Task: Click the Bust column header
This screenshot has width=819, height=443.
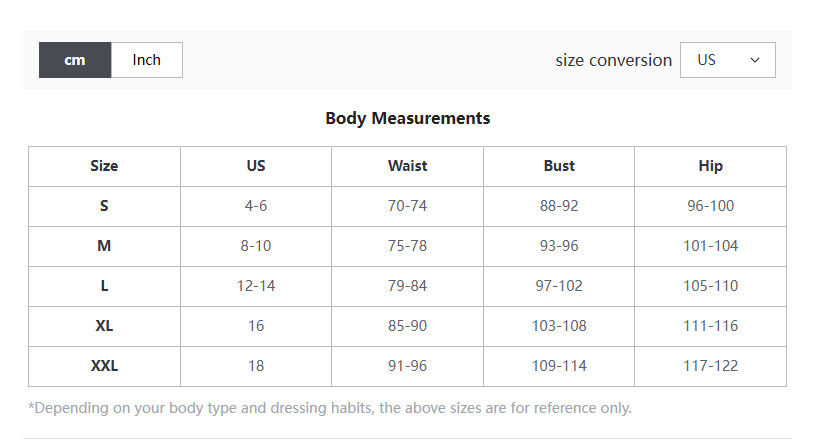Action: (x=559, y=166)
